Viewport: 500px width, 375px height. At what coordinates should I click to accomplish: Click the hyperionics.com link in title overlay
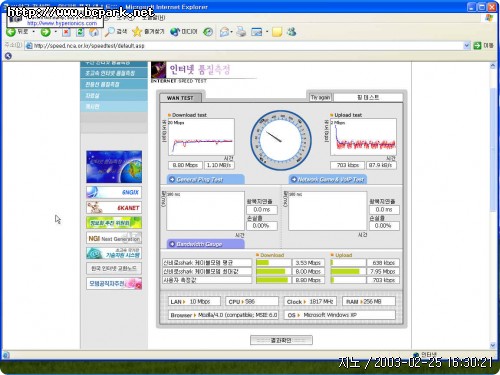(x=62, y=23)
